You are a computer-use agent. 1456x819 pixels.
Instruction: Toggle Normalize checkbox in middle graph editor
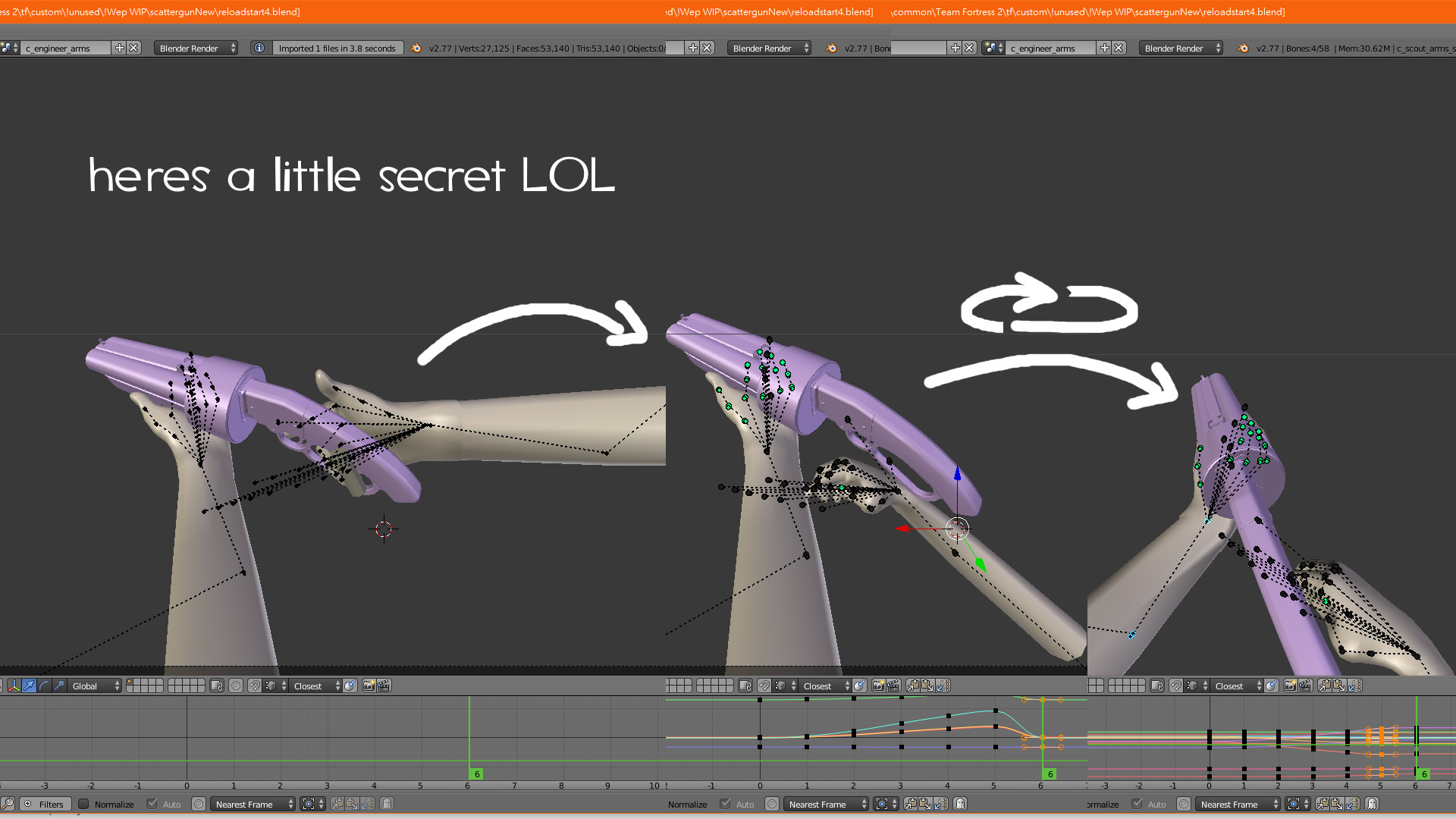click(687, 804)
